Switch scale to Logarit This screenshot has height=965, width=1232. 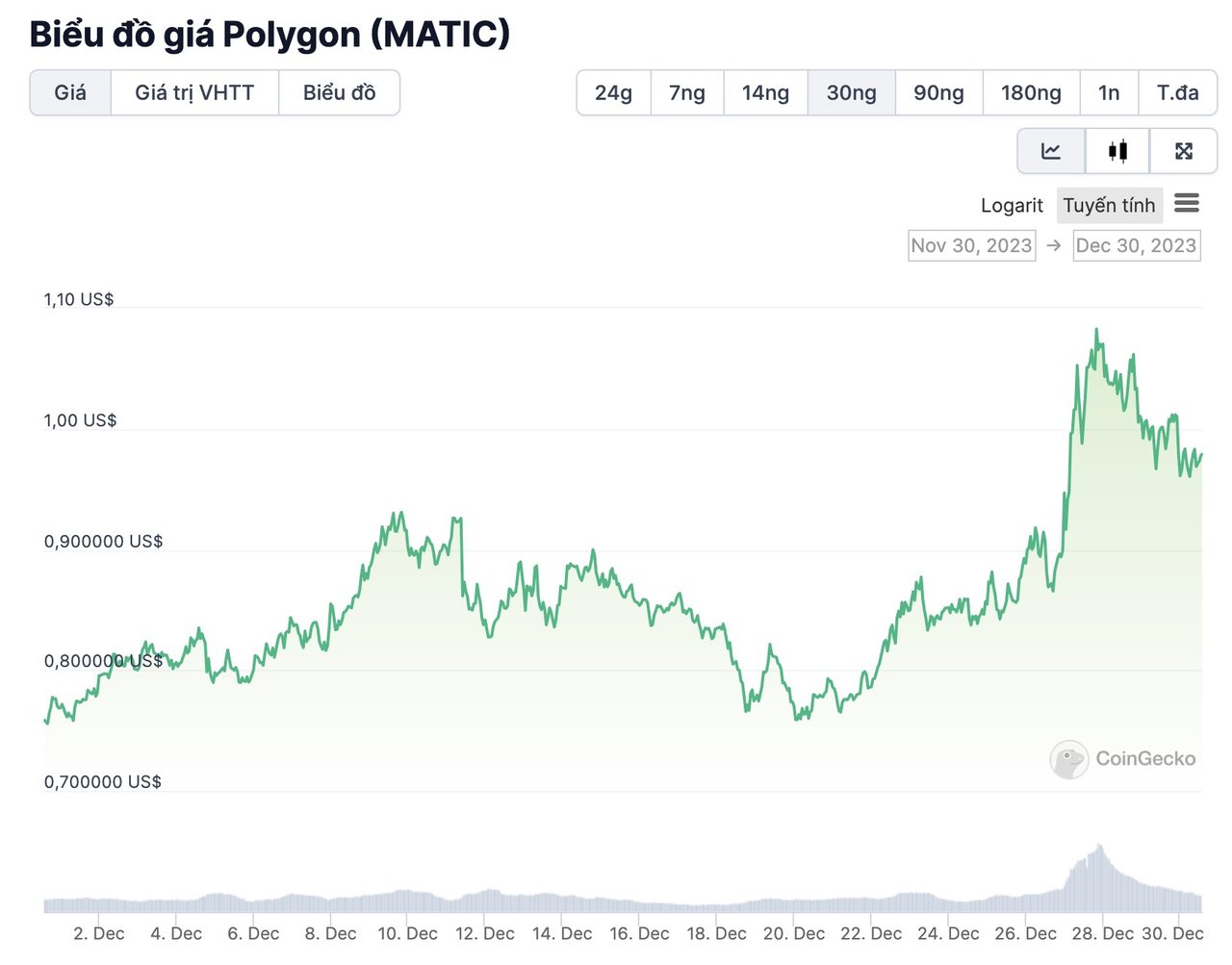coord(1012,205)
